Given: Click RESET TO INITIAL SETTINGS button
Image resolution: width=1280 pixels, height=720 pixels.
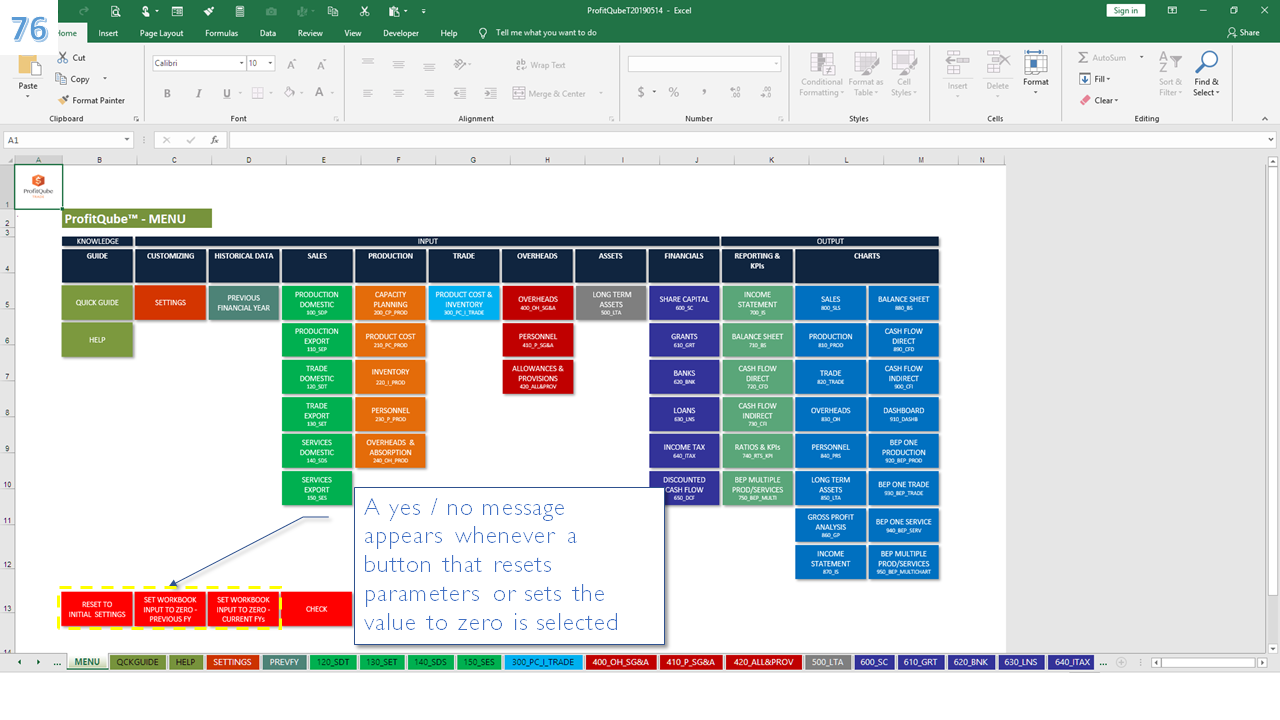Looking at the screenshot, I should point(97,609).
